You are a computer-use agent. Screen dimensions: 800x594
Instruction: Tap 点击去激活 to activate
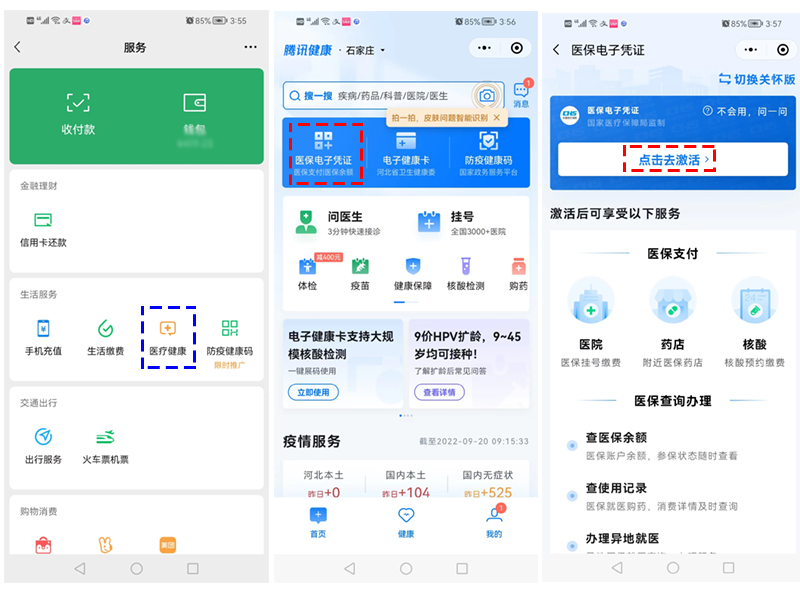(673, 160)
